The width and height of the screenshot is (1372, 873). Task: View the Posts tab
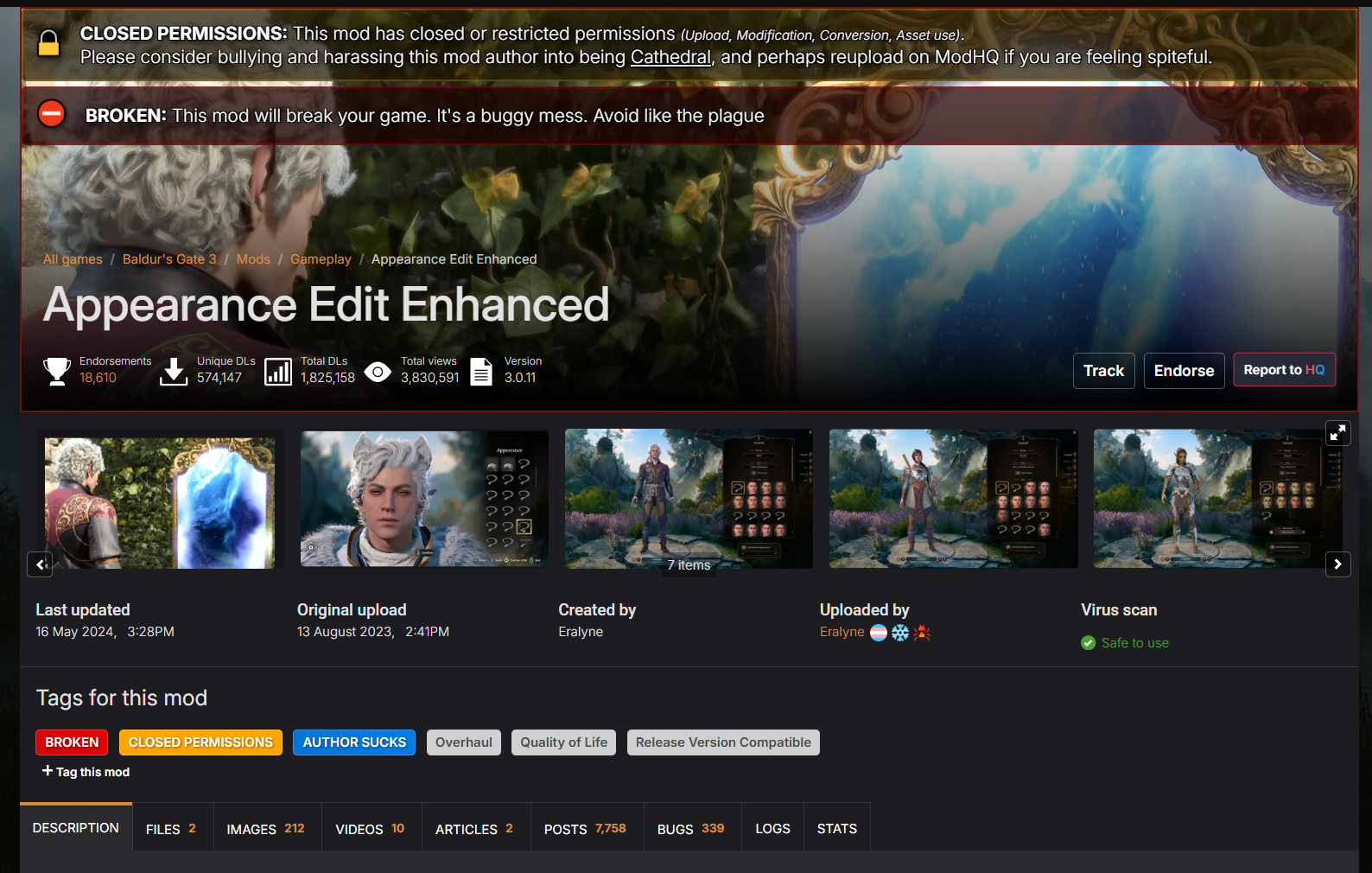[x=586, y=828]
